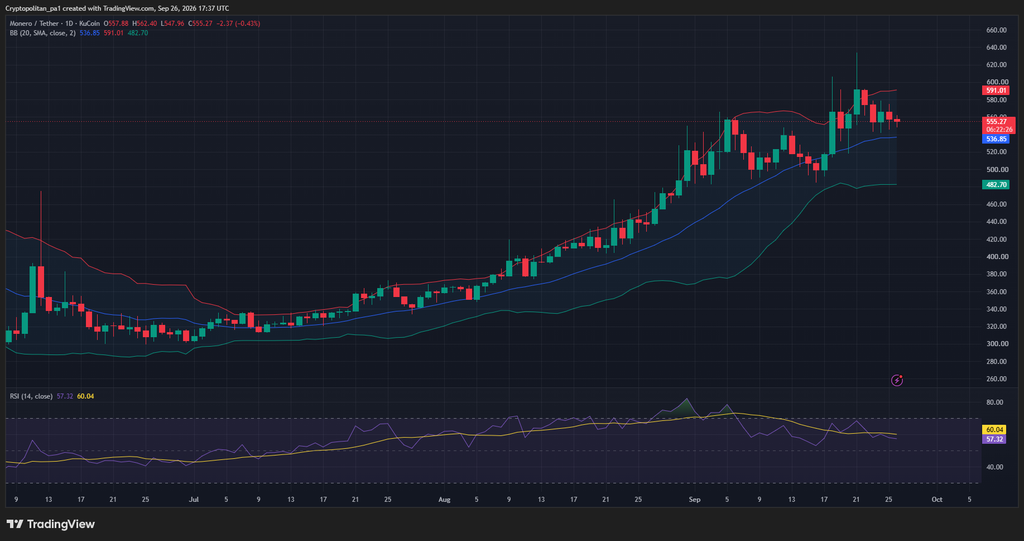
Task: Click the 660.00 price scale label
Action: (995, 30)
